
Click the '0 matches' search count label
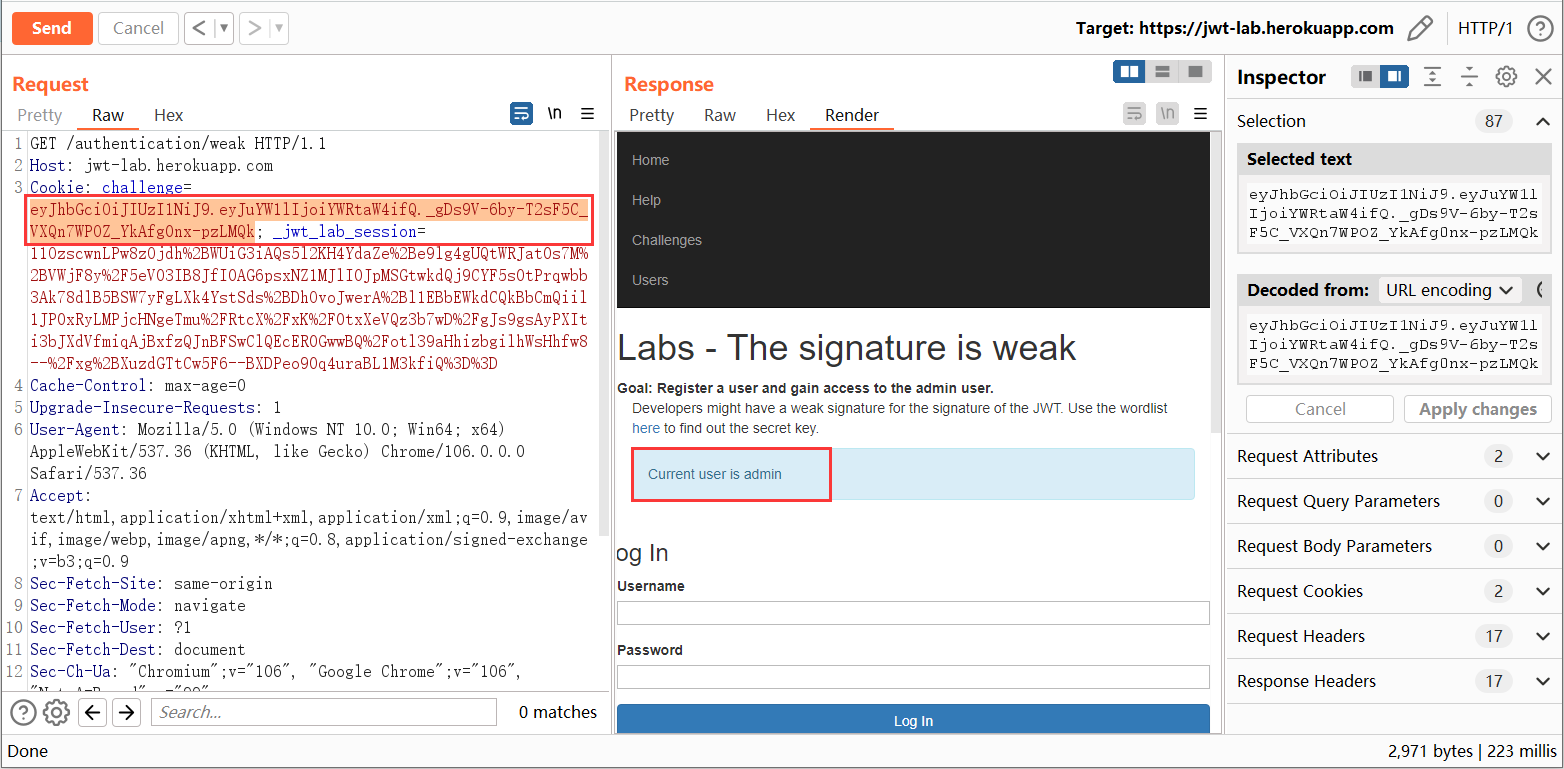[558, 712]
